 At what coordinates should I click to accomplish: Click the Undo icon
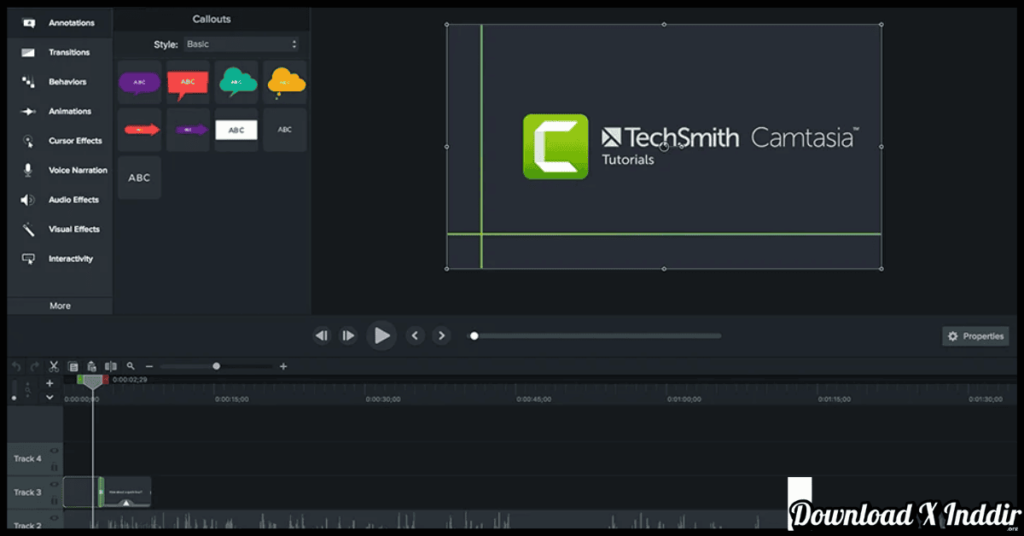(16, 366)
